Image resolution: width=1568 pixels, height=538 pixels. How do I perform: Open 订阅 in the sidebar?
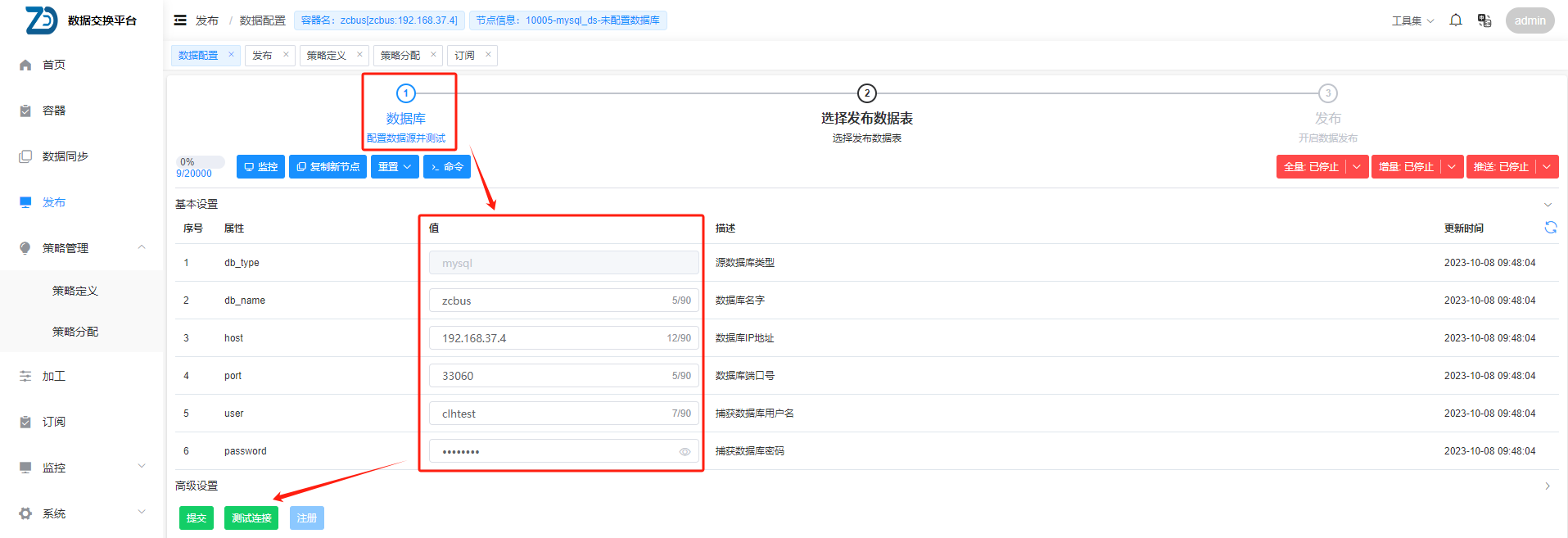pos(54,422)
